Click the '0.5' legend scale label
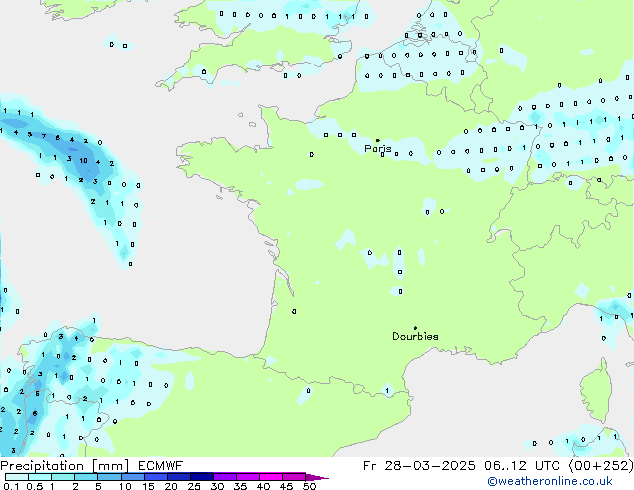 click(35, 486)
